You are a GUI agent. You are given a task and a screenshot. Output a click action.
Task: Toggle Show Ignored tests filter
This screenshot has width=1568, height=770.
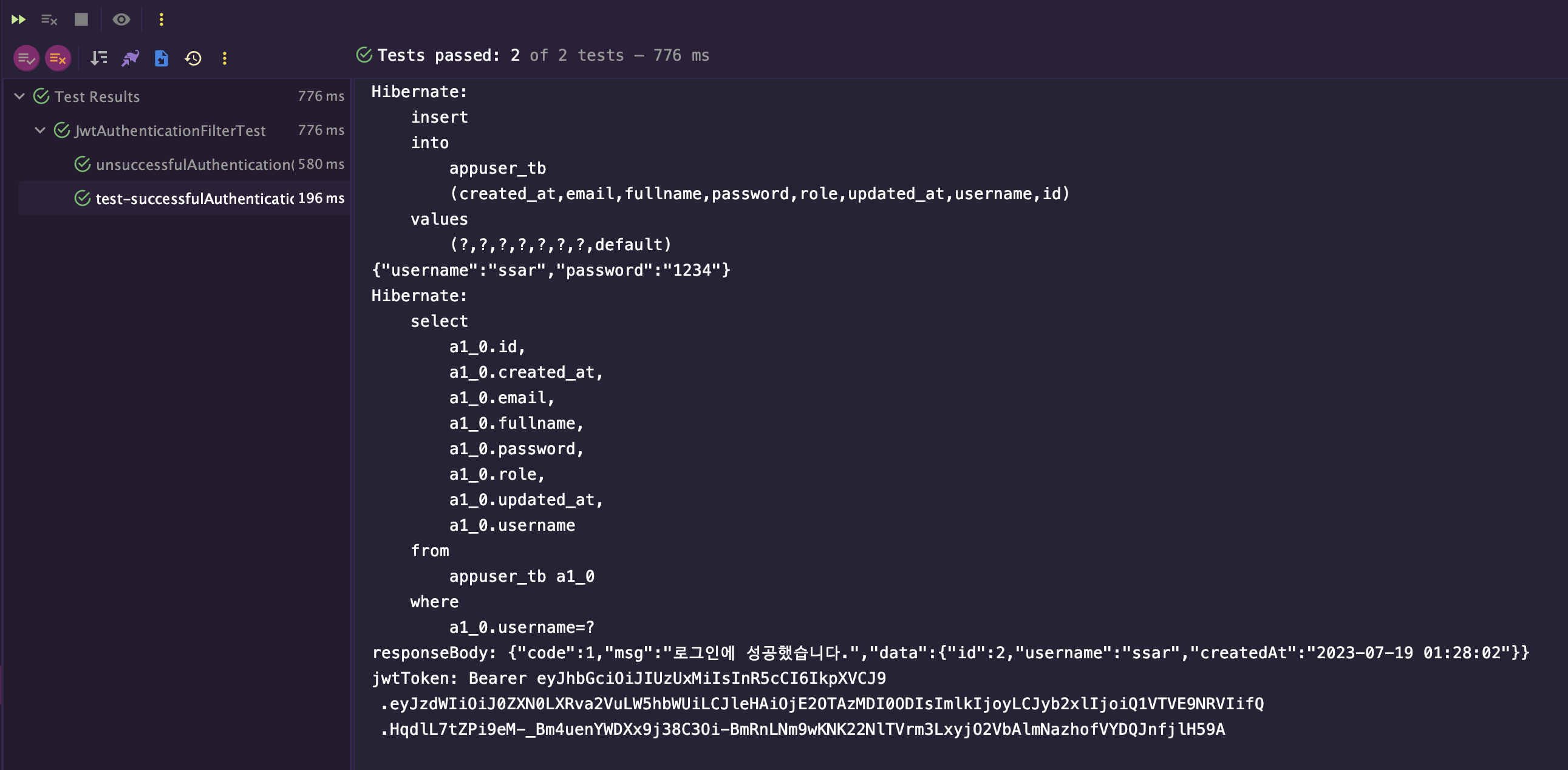point(58,58)
